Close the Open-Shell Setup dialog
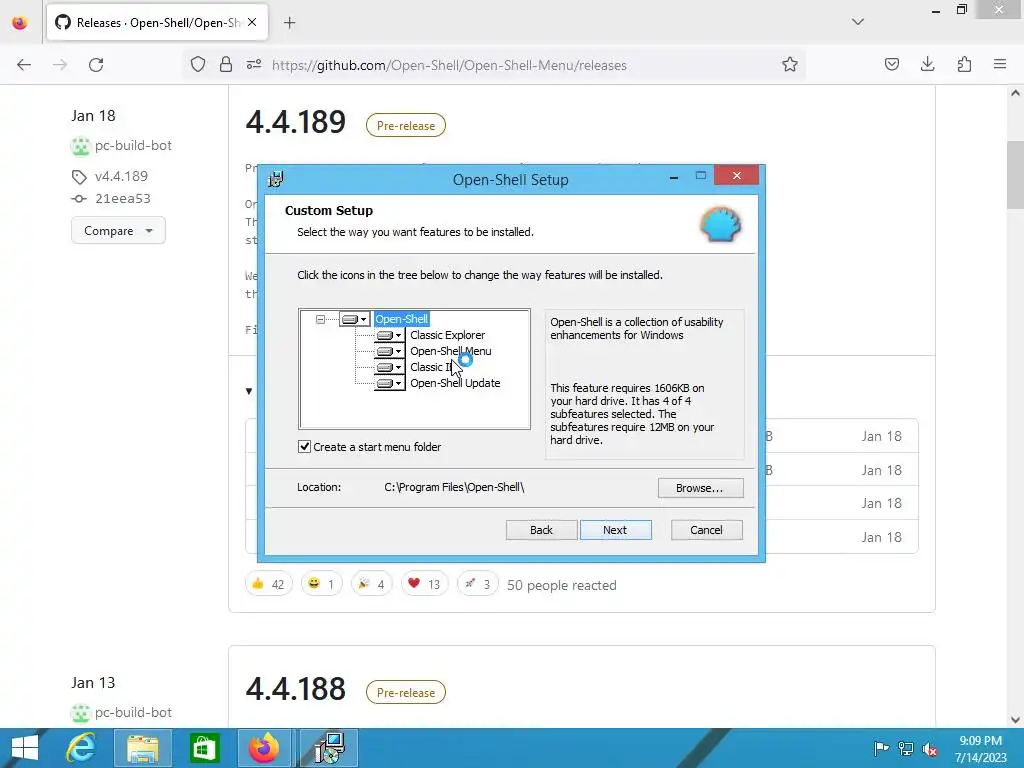 click(x=737, y=175)
